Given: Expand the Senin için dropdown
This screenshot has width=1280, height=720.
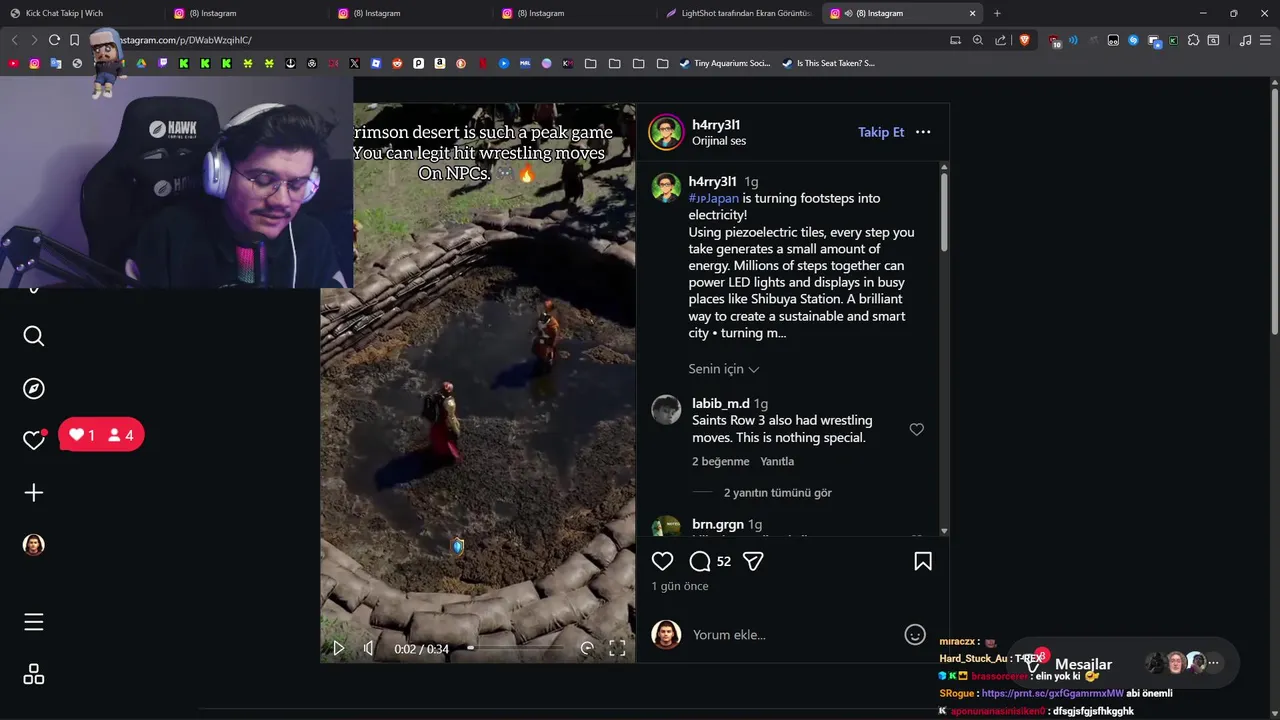Looking at the screenshot, I should click(x=724, y=369).
